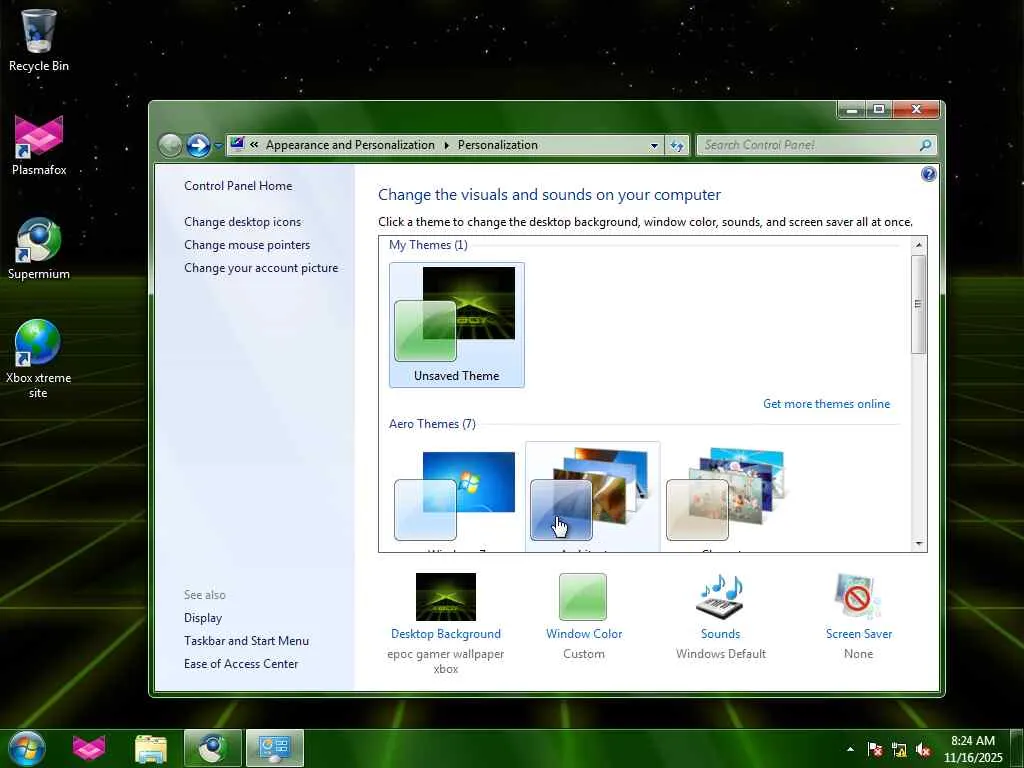The width and height of the screenshot is (1024, 768).
Task: Go forward using the Forward arrow button
Action: (x=198, y=145)
